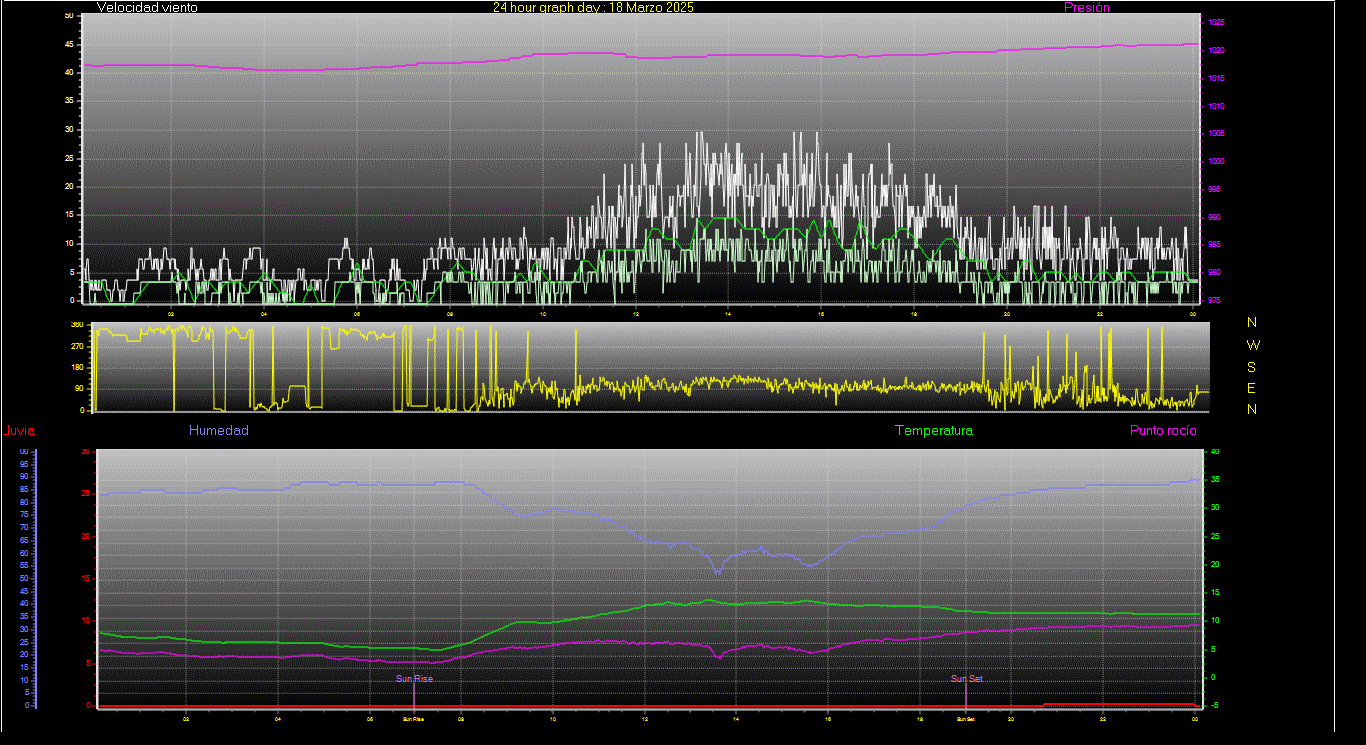The height and width of the screenshot is (745, 1366).
Task: Select the '975' pressure axis value
Action: 1214,299
